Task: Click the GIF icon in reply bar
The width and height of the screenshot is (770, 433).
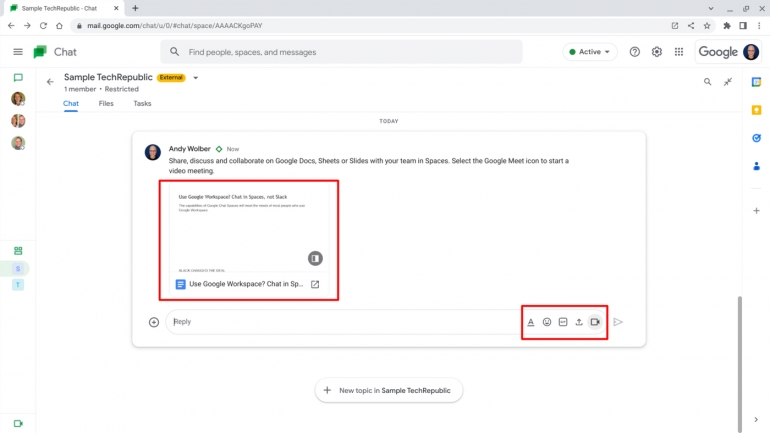Action: [563, 322]
